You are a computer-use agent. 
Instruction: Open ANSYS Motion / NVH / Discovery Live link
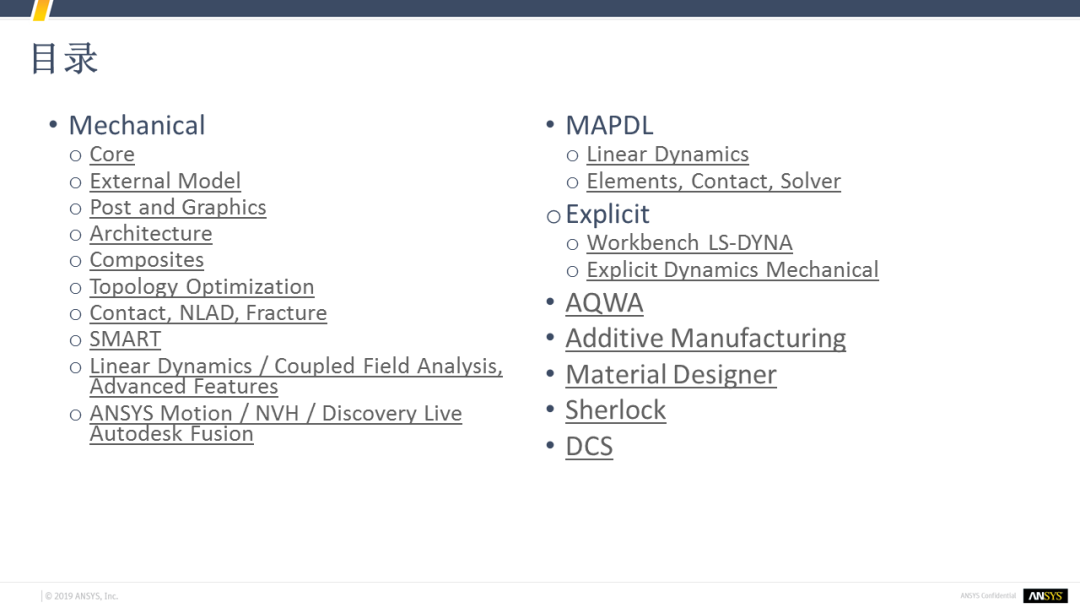[x=275, y=413]
